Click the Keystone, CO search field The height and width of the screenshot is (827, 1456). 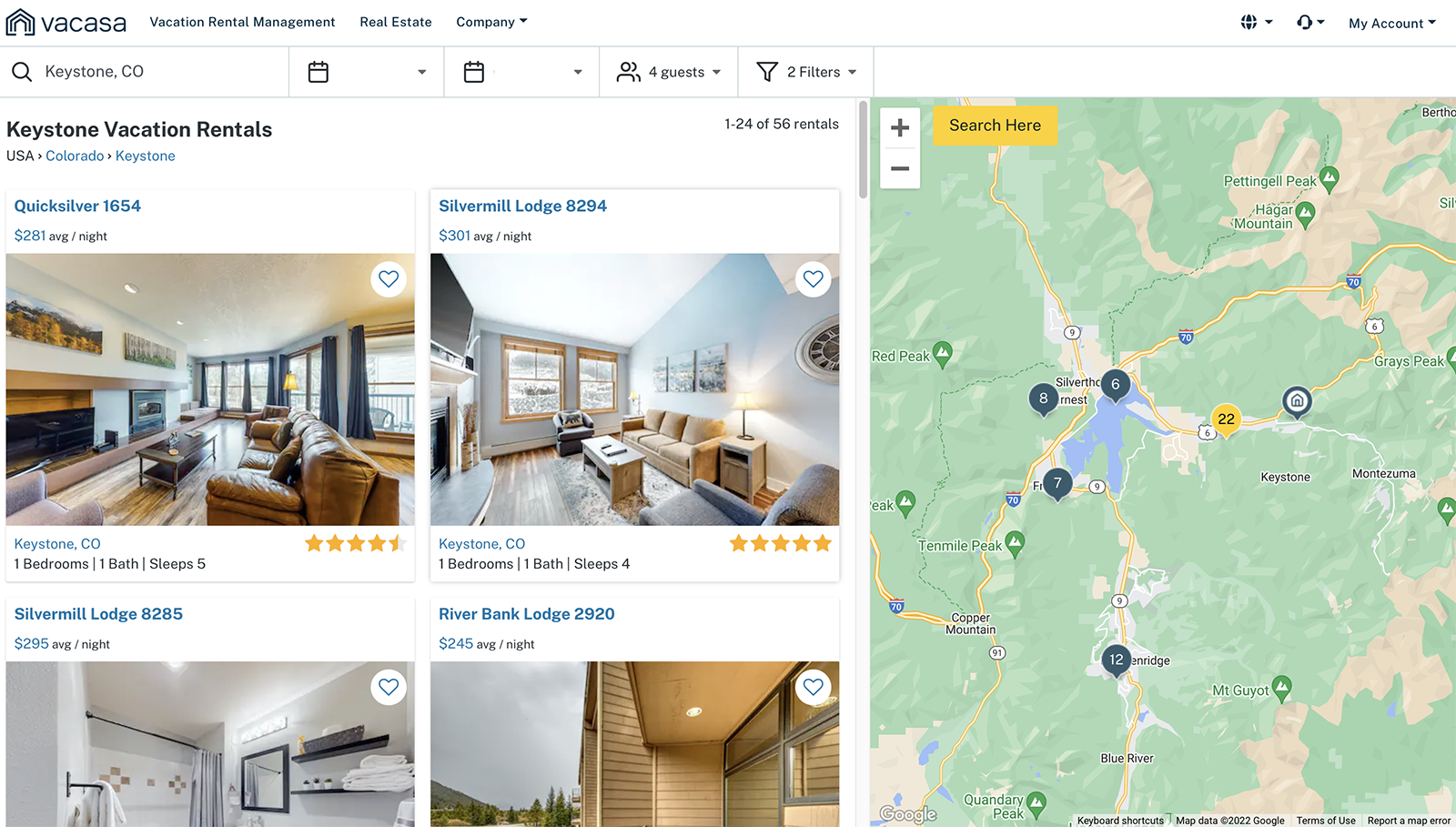tap(155, 72)
